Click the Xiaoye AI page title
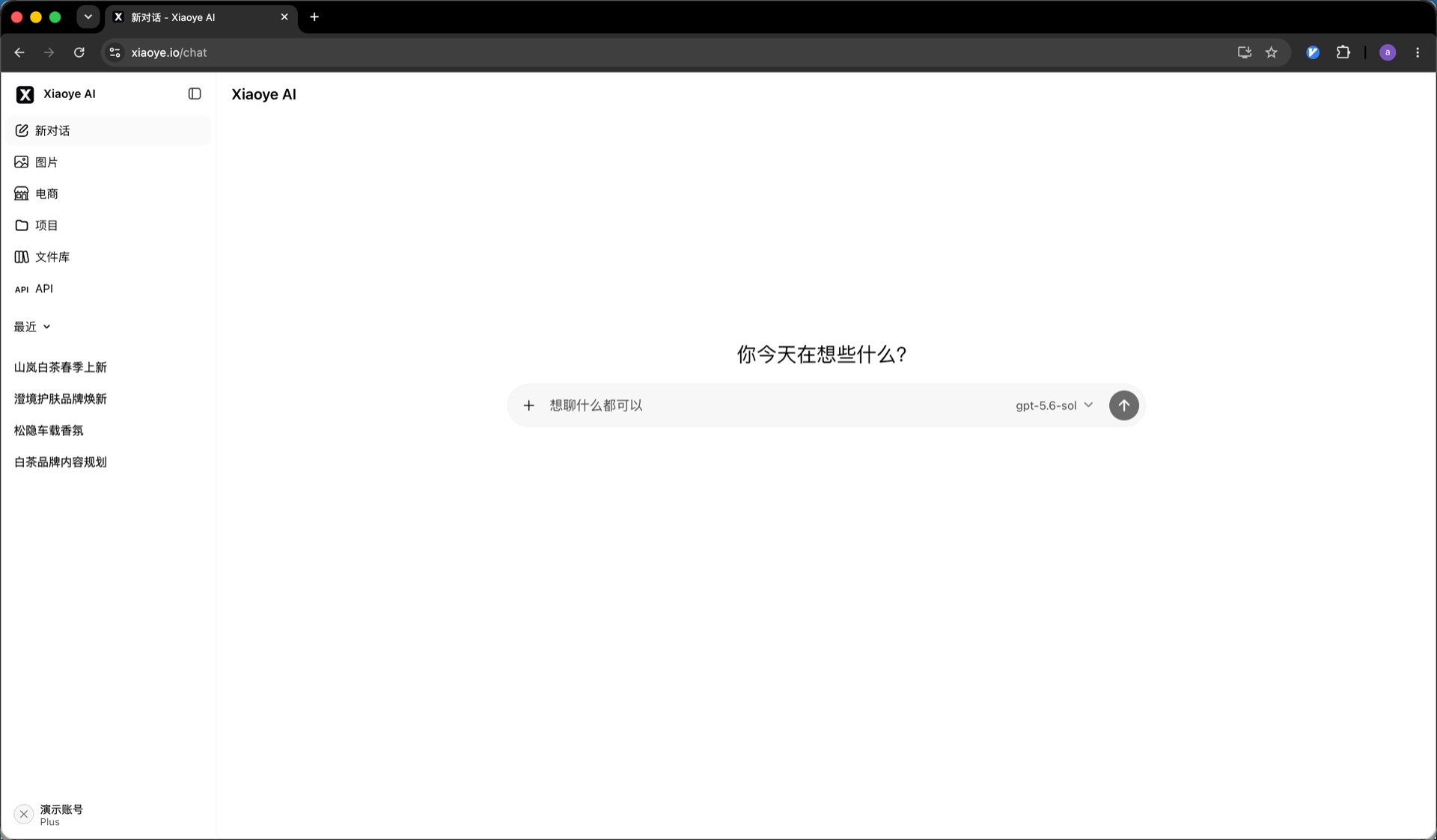Image resolution: width=1437 pixels, height=840 pixels. (x=263, y=94)
